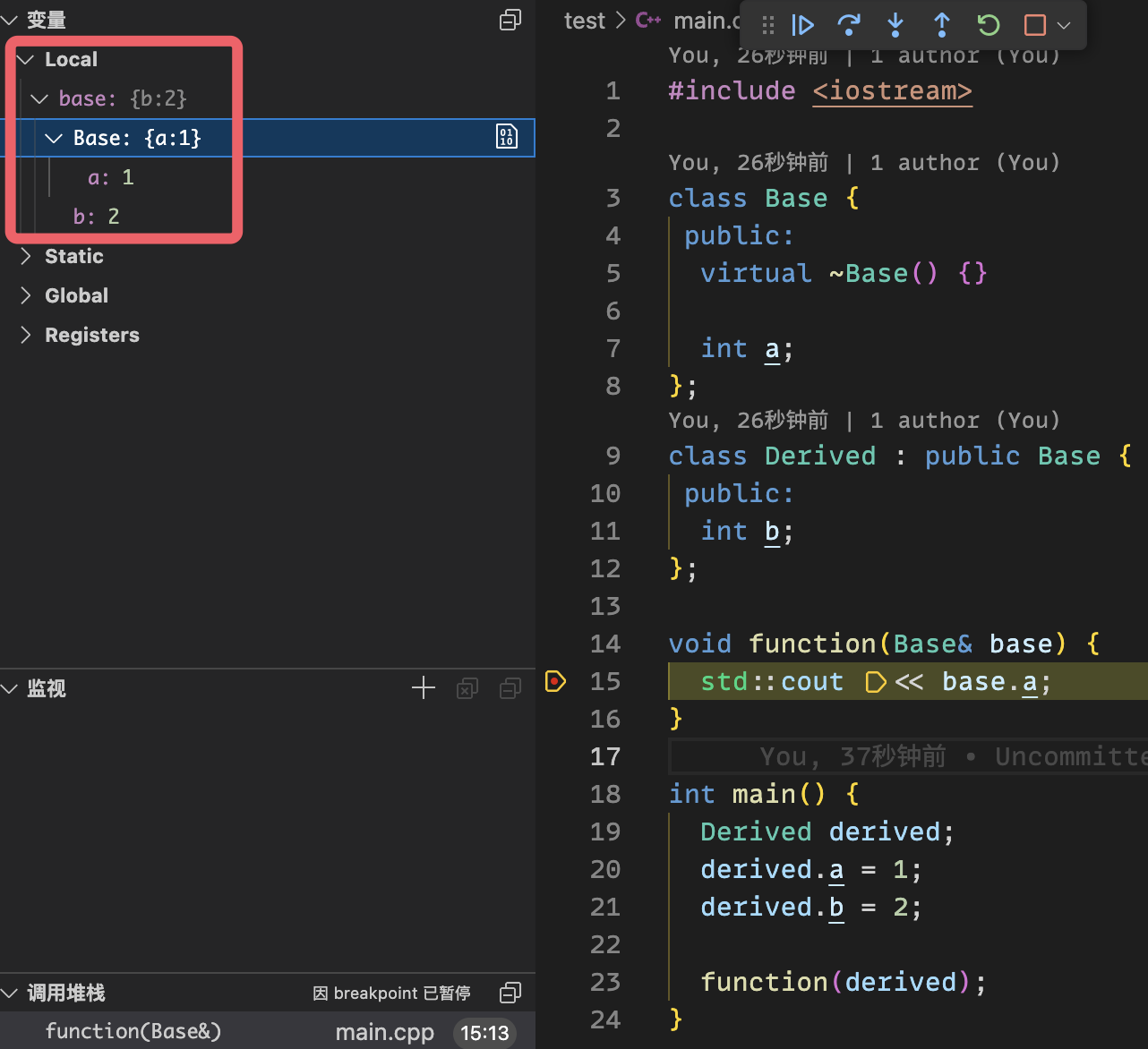Click the function(derived); call

pyautogui.click(x=844, y=982)
